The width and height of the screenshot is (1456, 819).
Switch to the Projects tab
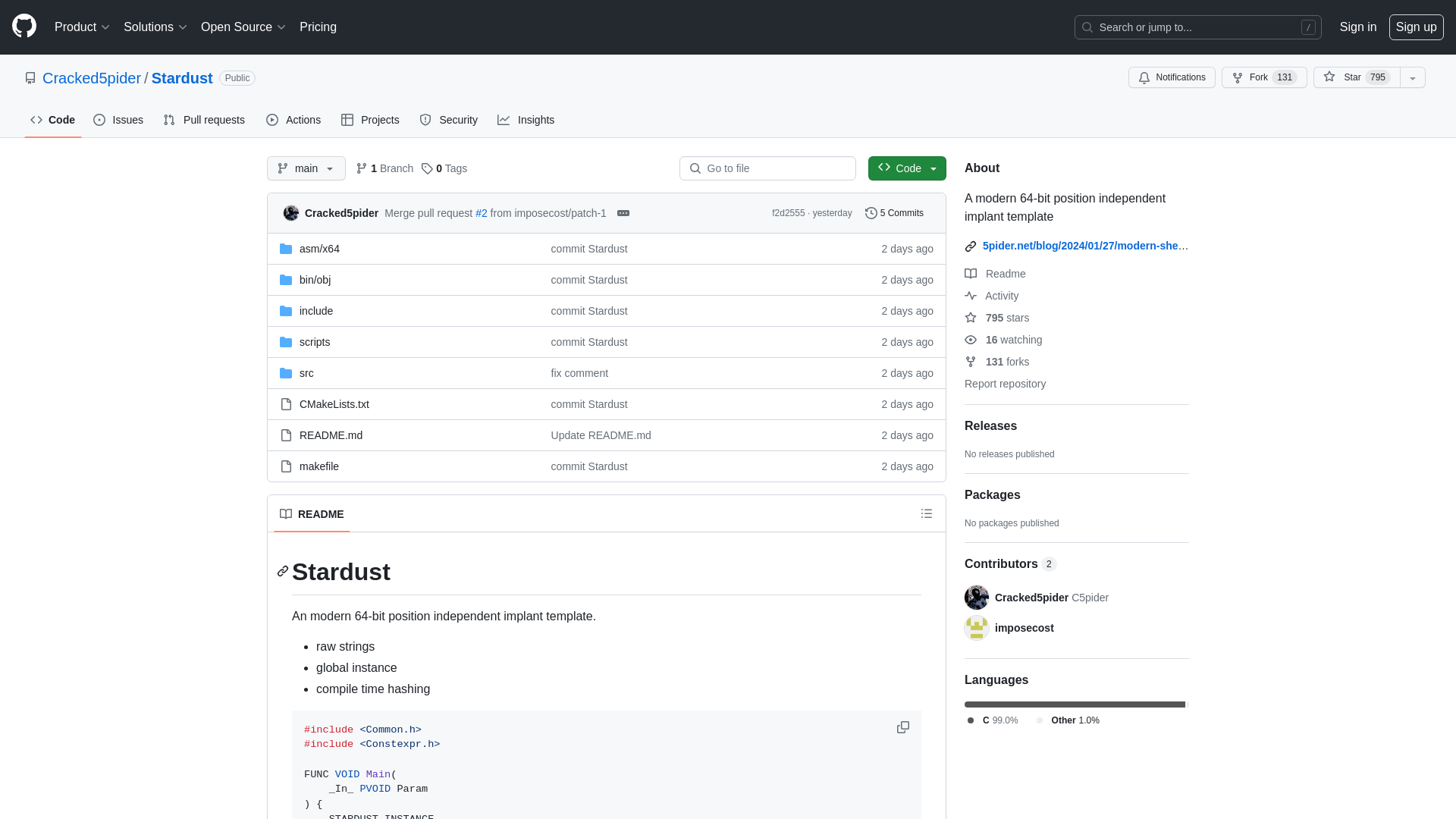click(370, 120)
